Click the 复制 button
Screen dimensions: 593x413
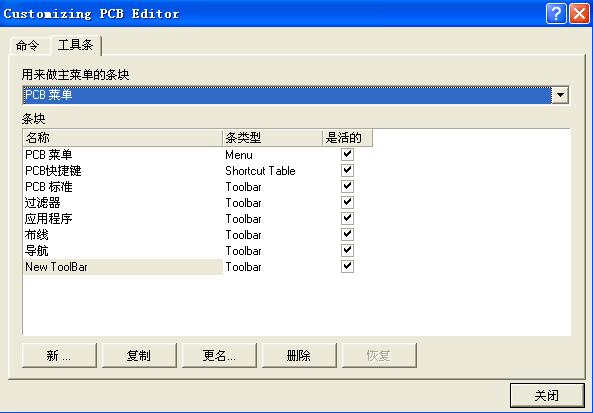139,355
